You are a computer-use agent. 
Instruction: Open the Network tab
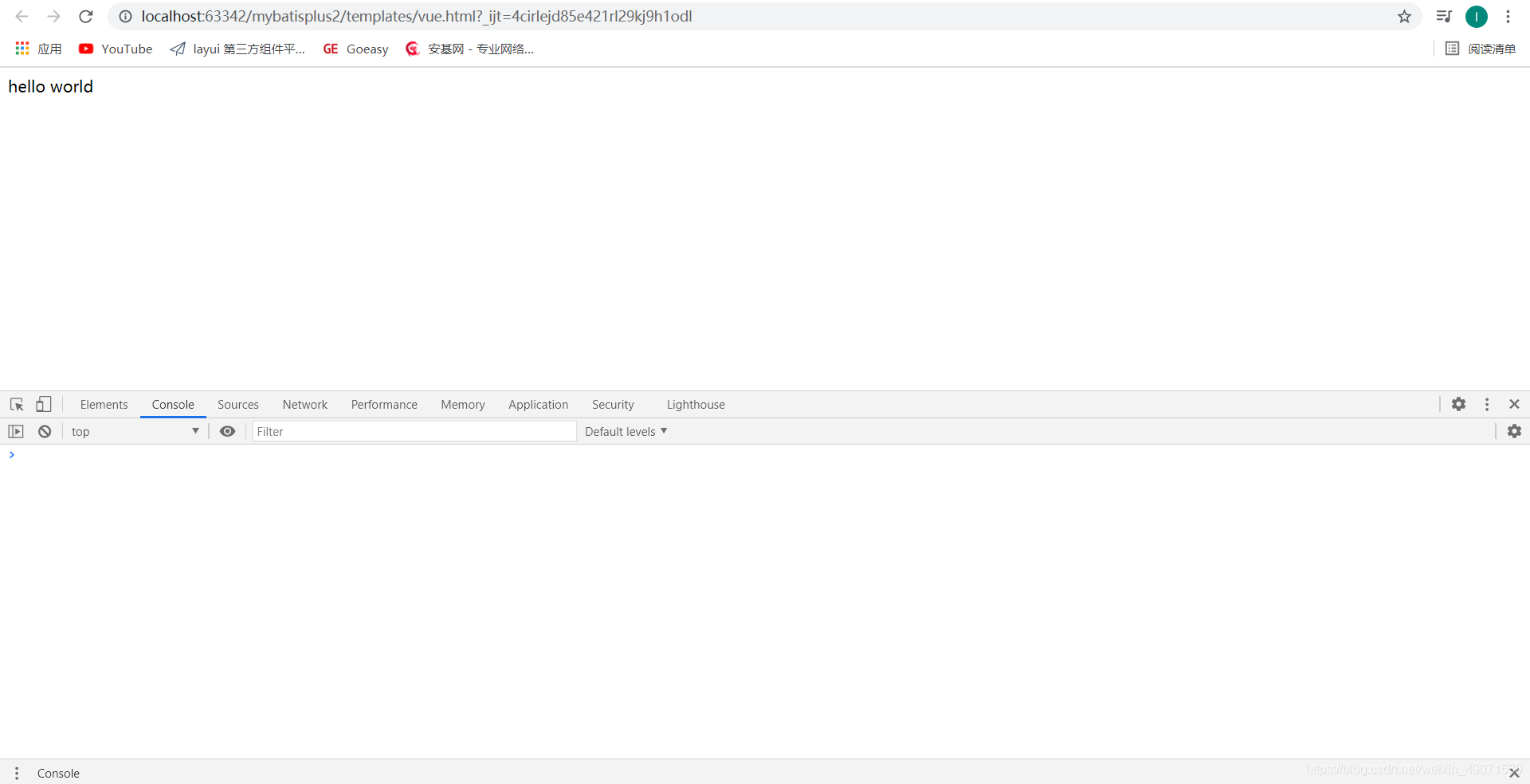click(304, 404)
